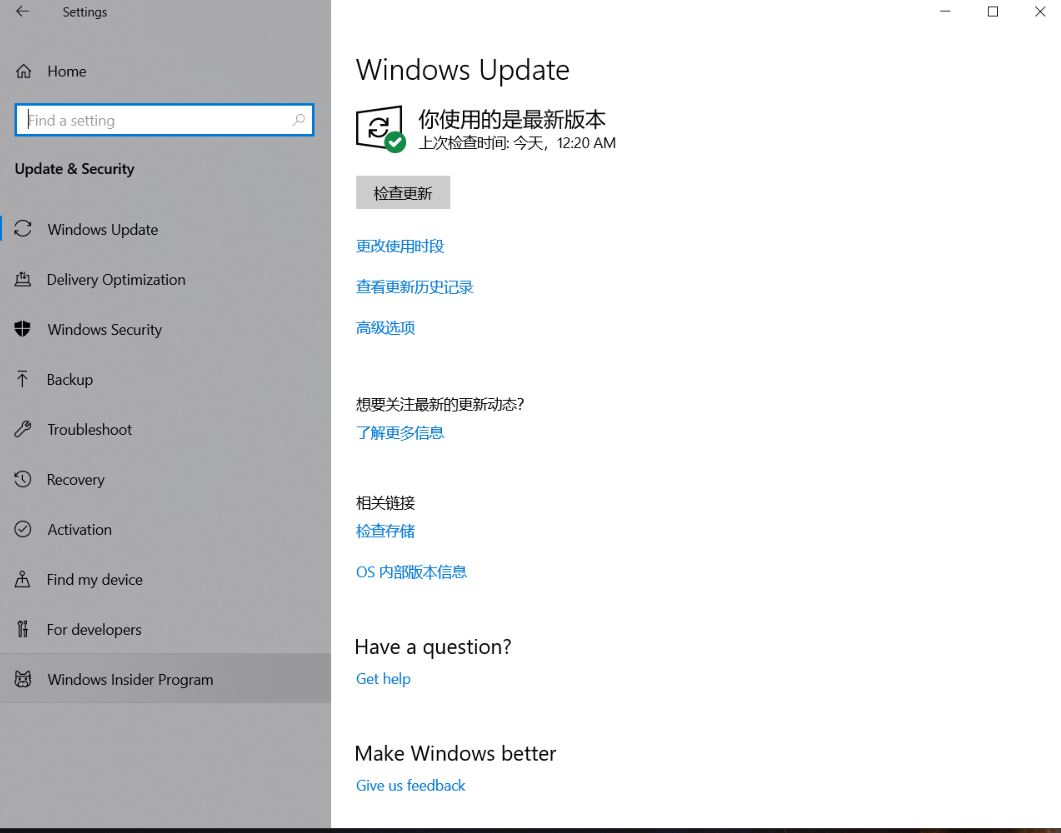The image size is (1061, 833).
Task: Click the back arrow in Settings
Action: coord(22,12)
